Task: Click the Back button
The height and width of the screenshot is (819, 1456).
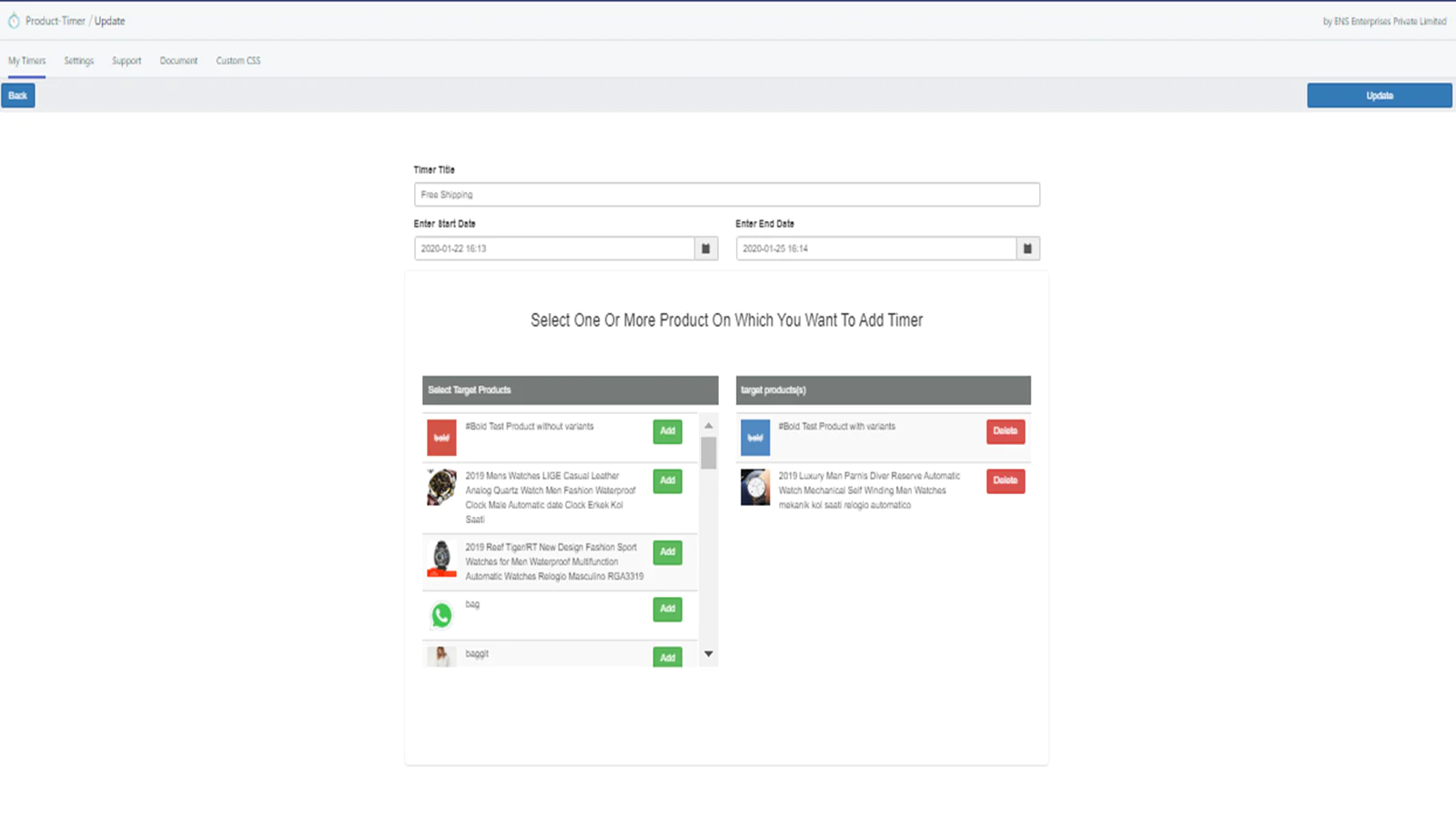Action: [18, 96]
